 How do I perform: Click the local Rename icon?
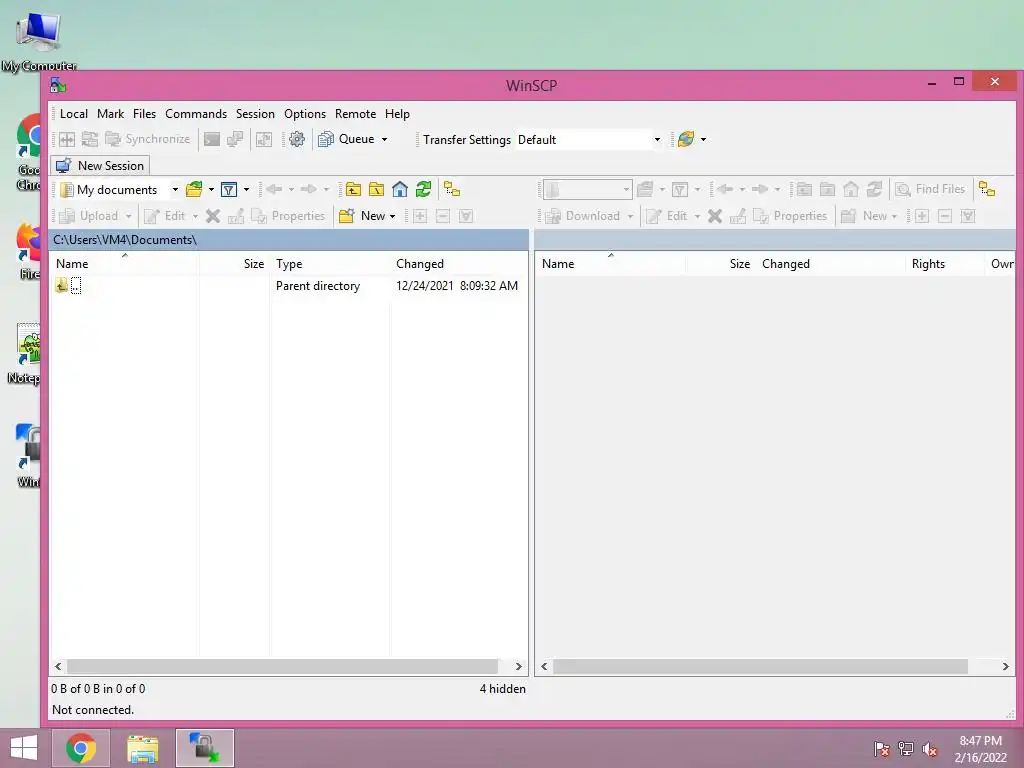pos(236,216)
